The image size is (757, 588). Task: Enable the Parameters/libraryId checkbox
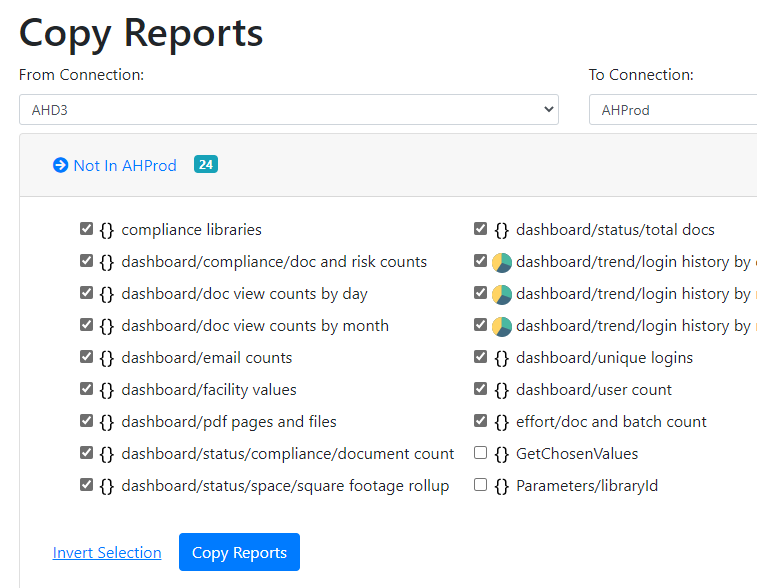(x=481, y=485)
